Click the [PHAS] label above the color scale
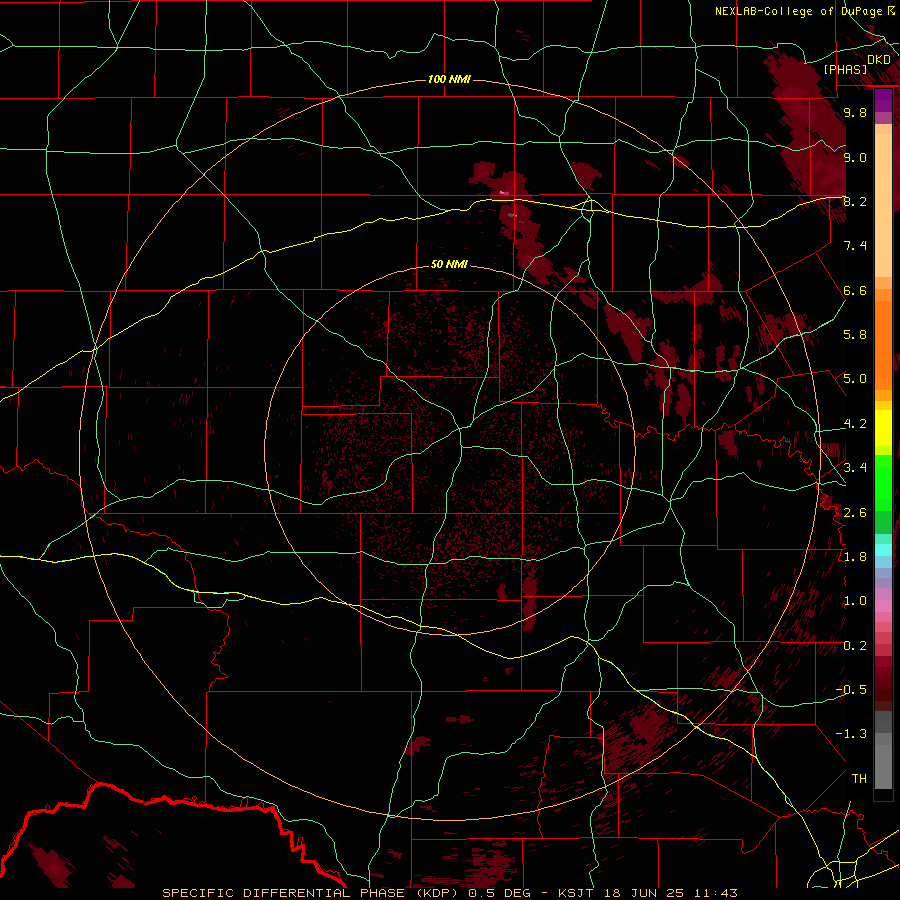Image resolution: width=900 pixels, height=900 pixels. tap(845, 70)
